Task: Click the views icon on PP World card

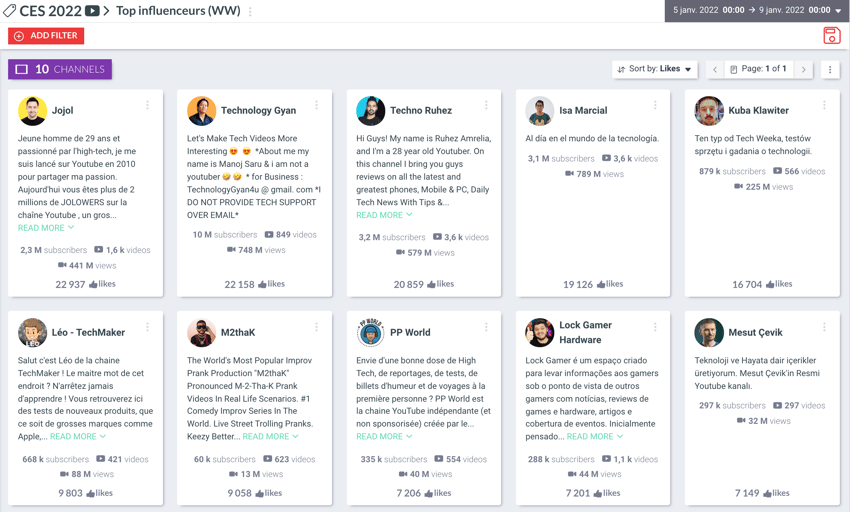Action: coord(403,474)
